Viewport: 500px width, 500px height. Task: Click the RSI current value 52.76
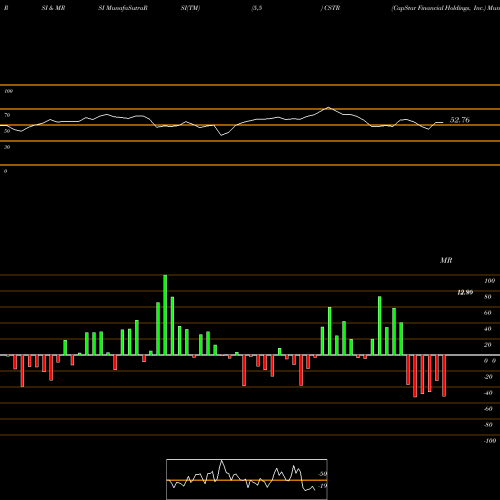[460, 120]
